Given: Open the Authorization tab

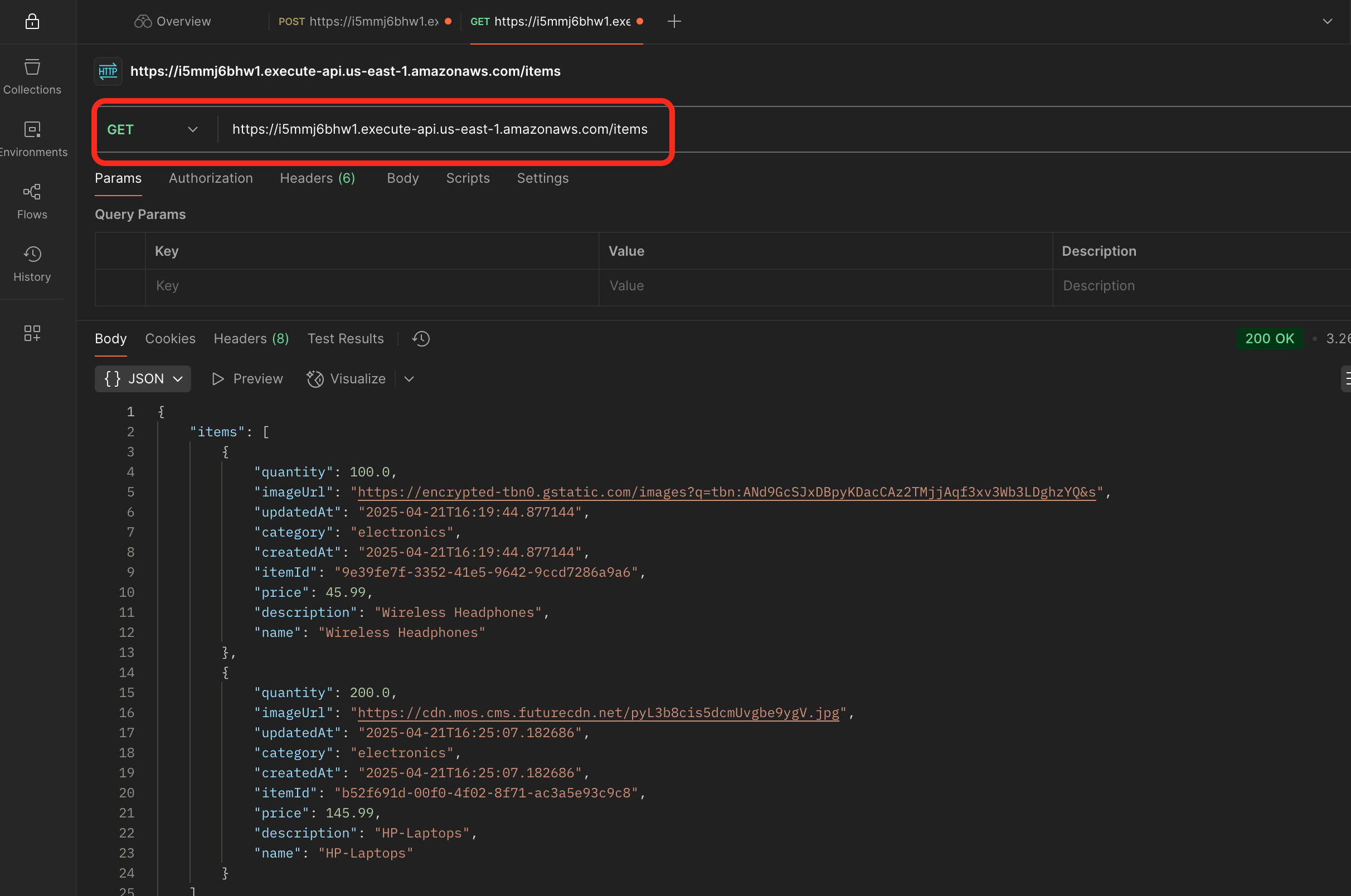Looking at the screenshot, I should click(211, 178).
